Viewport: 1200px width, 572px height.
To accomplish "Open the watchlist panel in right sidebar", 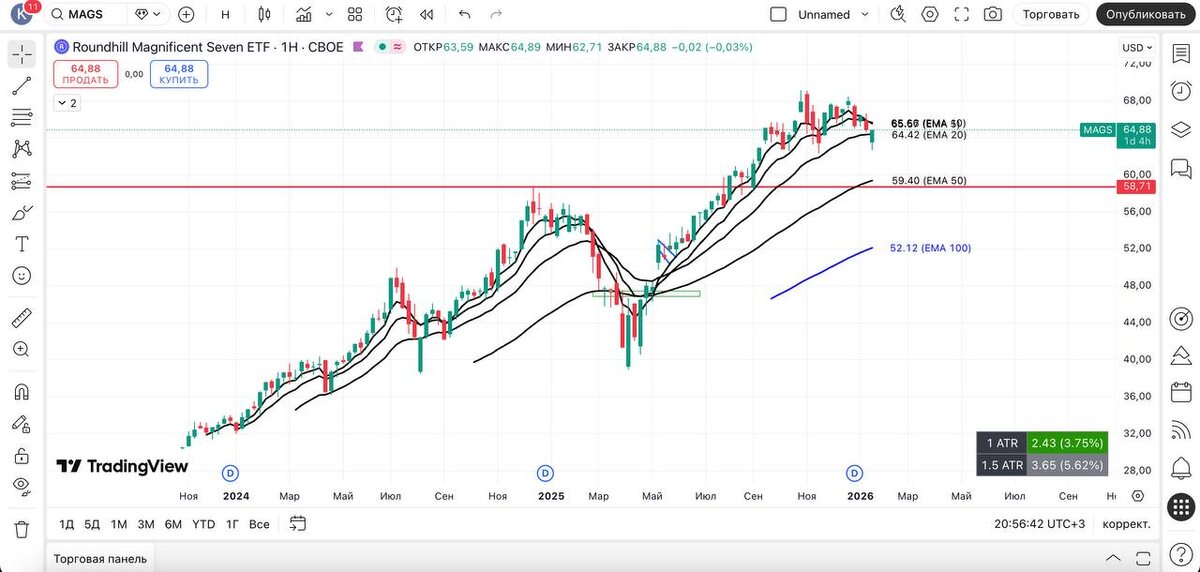I will click(x=1181, y=55).
